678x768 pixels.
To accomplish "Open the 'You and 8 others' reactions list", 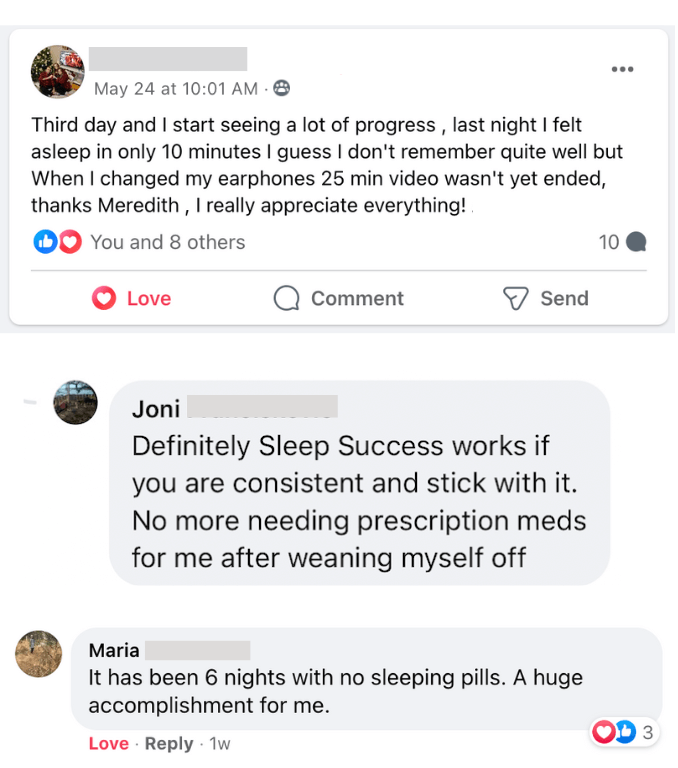I will point(167,242).
